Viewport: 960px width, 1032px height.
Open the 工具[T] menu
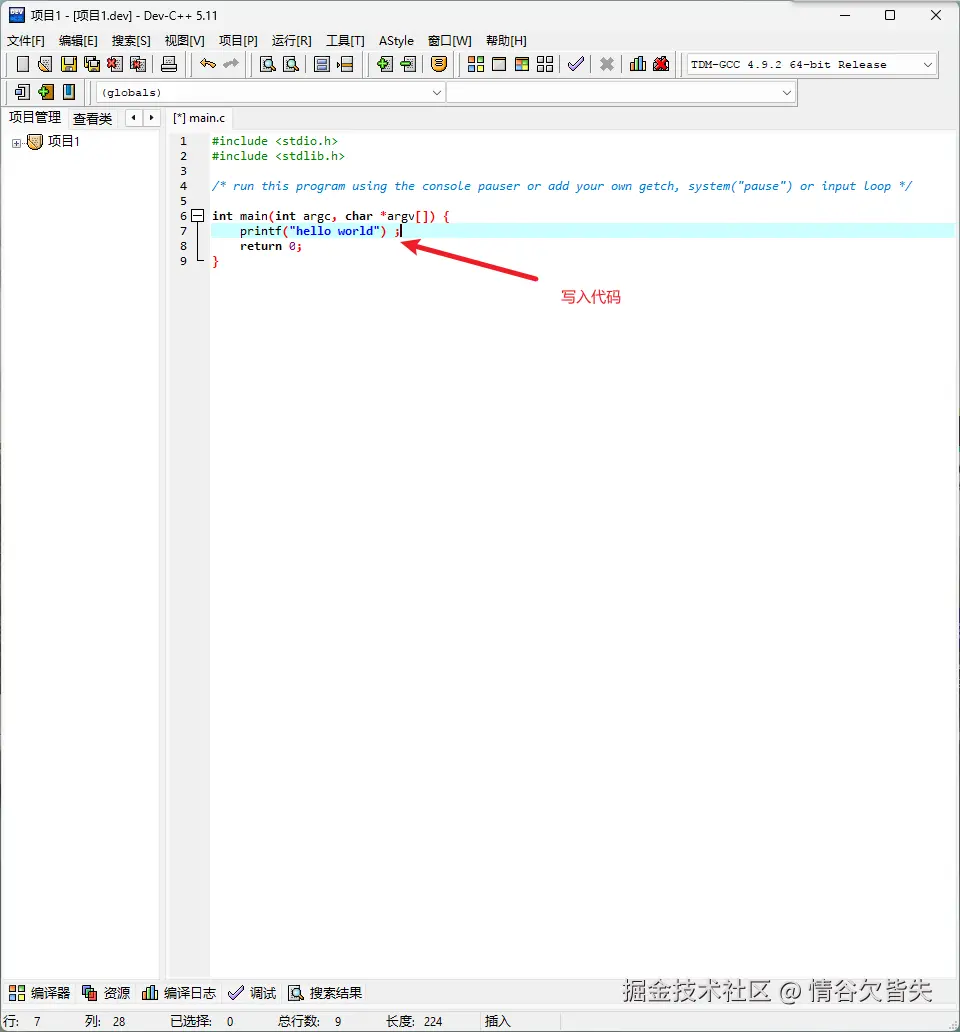pyautogui.click(x=345, y=41)
